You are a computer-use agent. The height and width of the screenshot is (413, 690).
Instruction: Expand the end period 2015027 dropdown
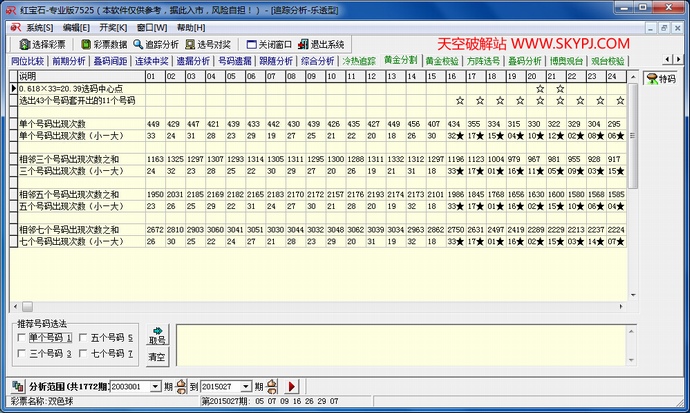pos(246,386)
